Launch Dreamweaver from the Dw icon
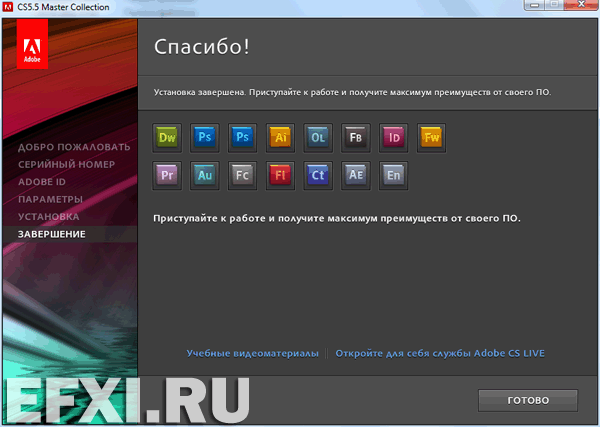The image size is (600, 427). coord(167,138)
